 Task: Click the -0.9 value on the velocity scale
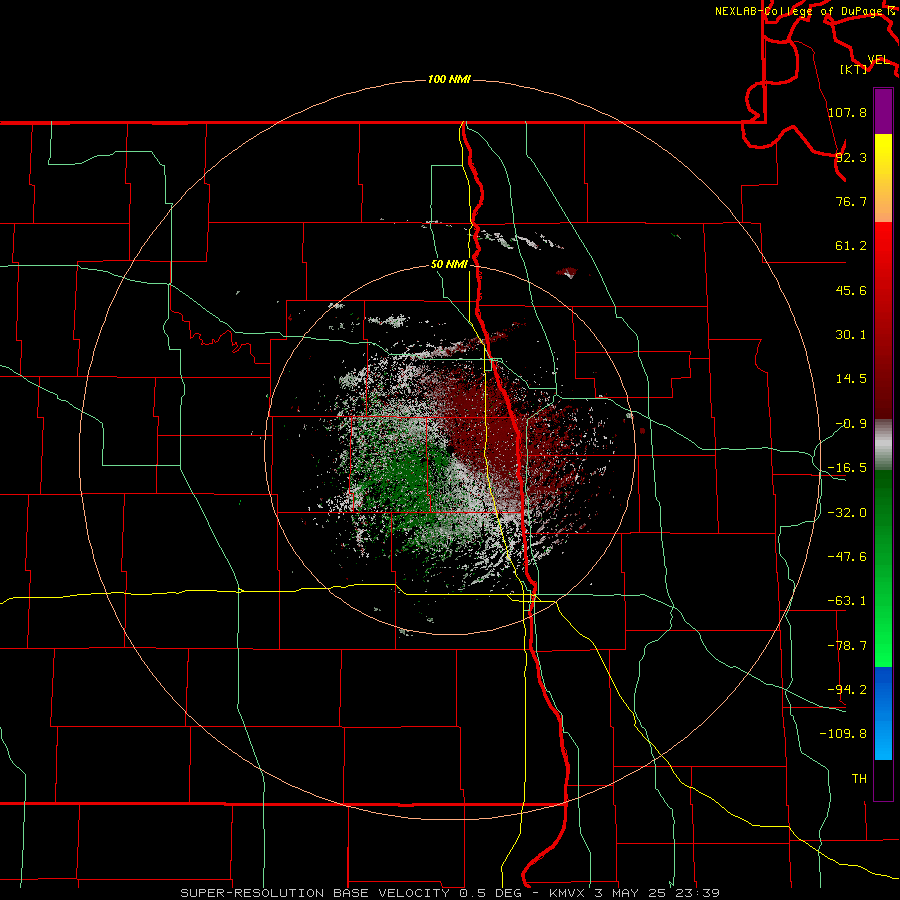click(851, 424)
